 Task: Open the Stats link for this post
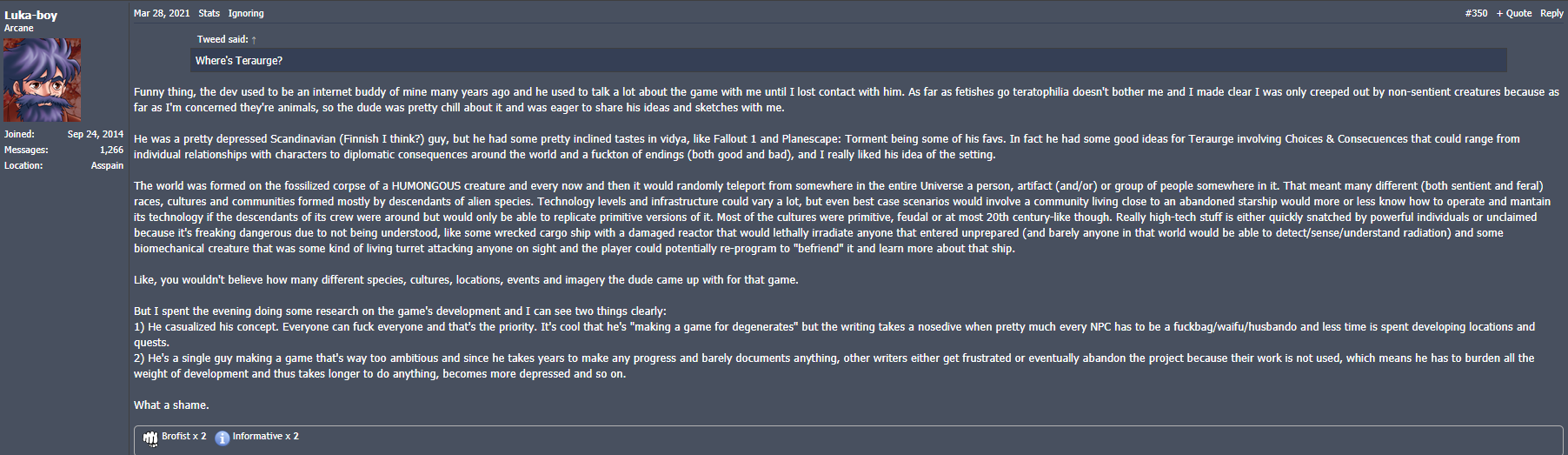coord(209,13)
